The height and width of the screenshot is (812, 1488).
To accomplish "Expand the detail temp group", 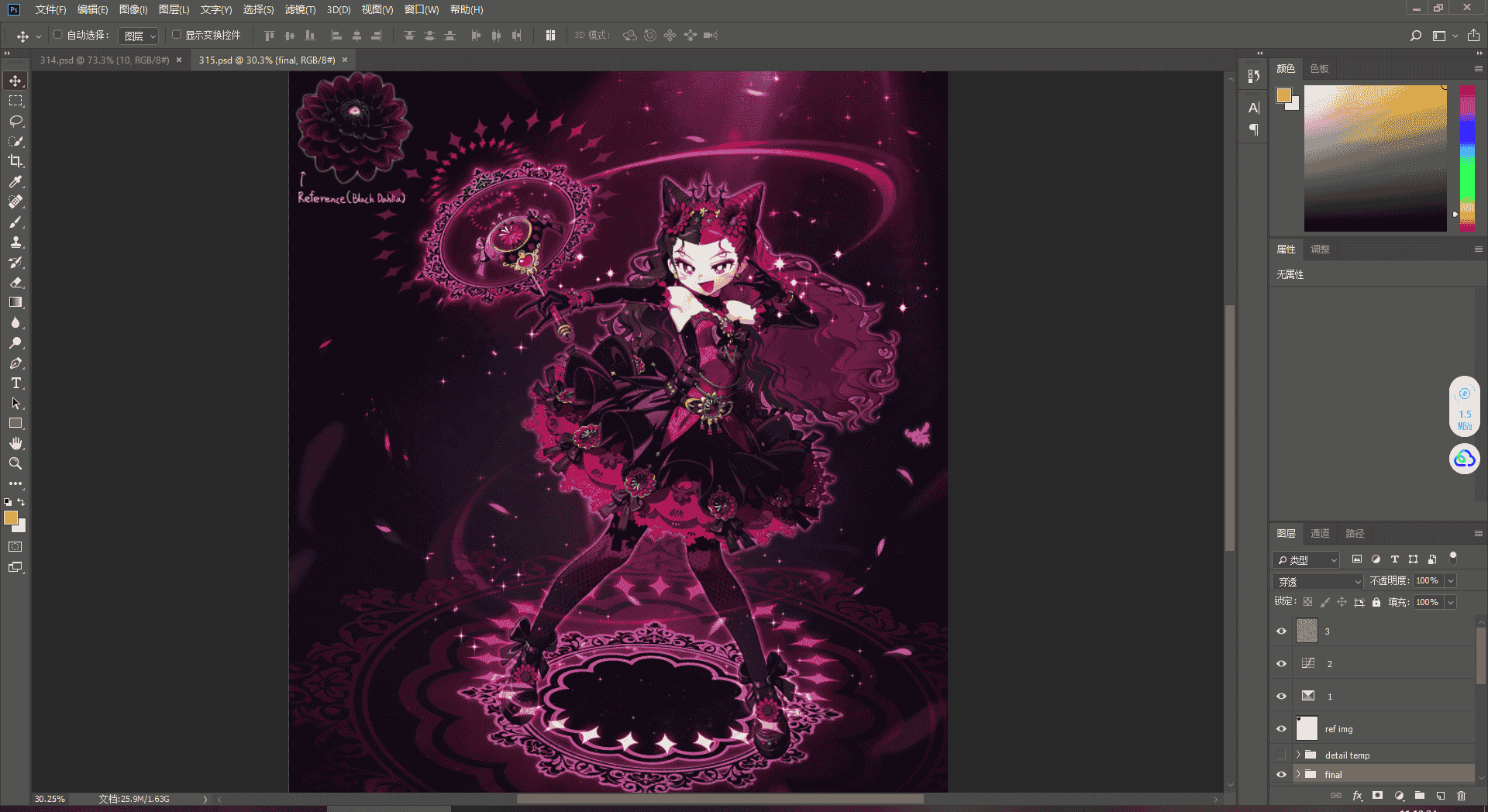I will click(1298, 755).
